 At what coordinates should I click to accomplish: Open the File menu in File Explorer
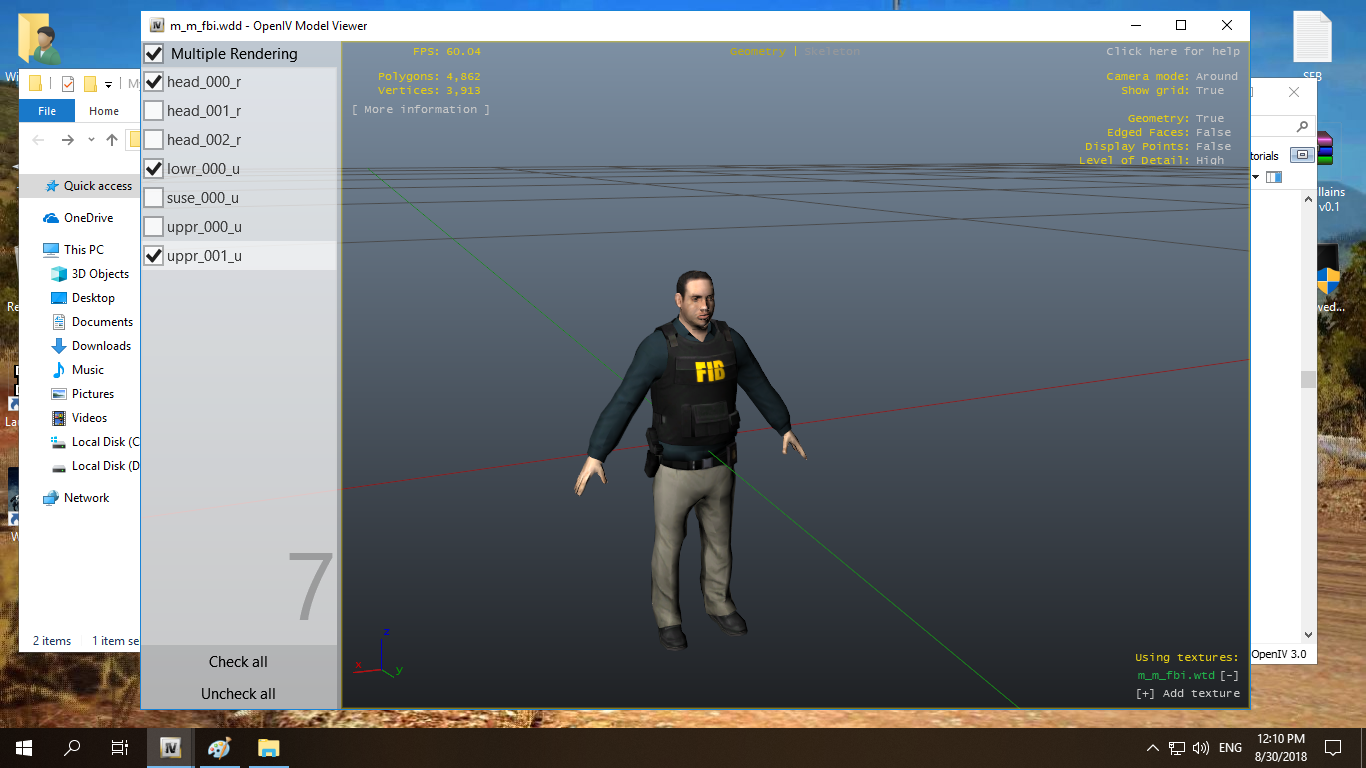[x=47, y=111]
